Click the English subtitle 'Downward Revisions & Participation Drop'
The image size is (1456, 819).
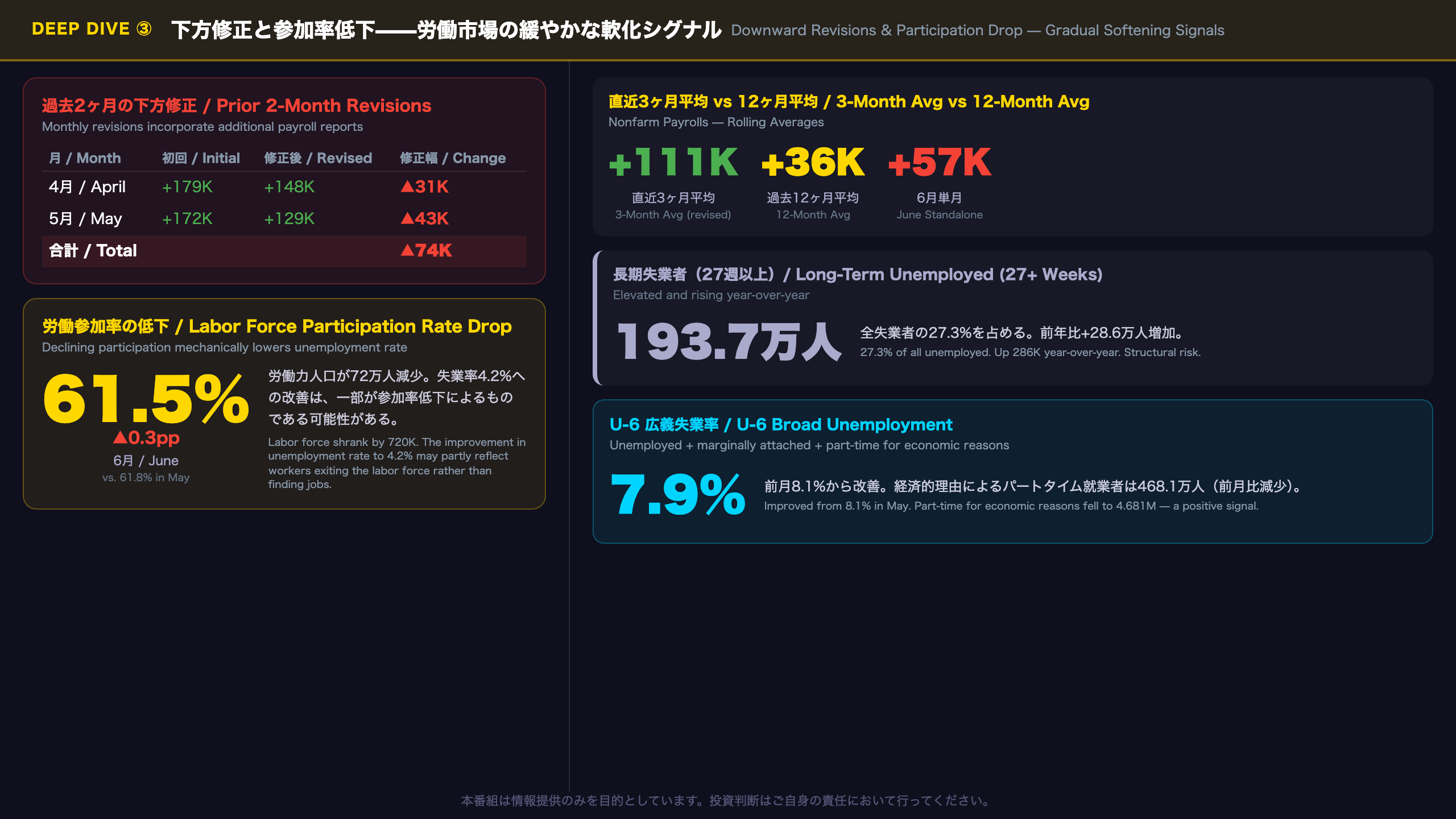point(978,30)
